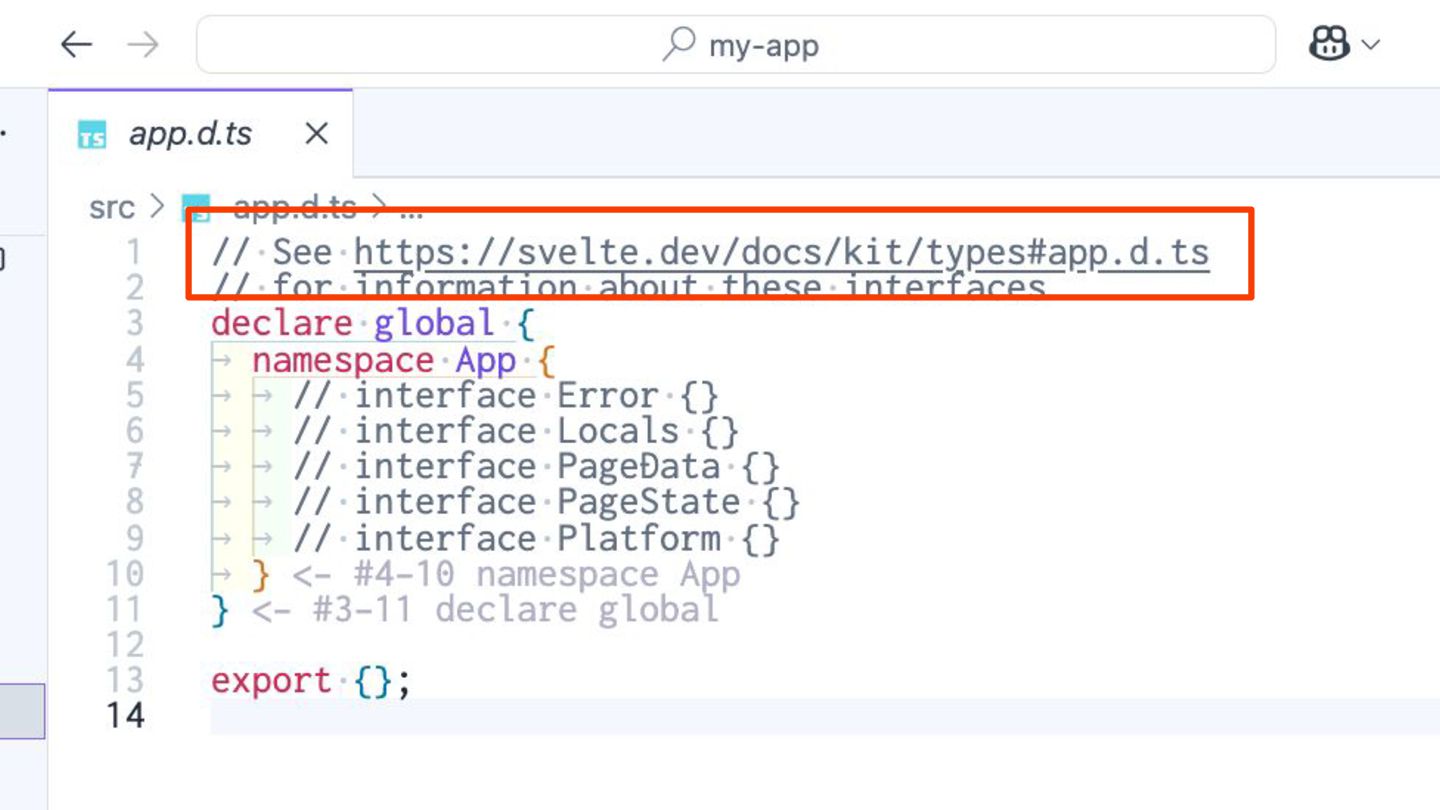Go forward with the right arrow

tap(143, 44)
